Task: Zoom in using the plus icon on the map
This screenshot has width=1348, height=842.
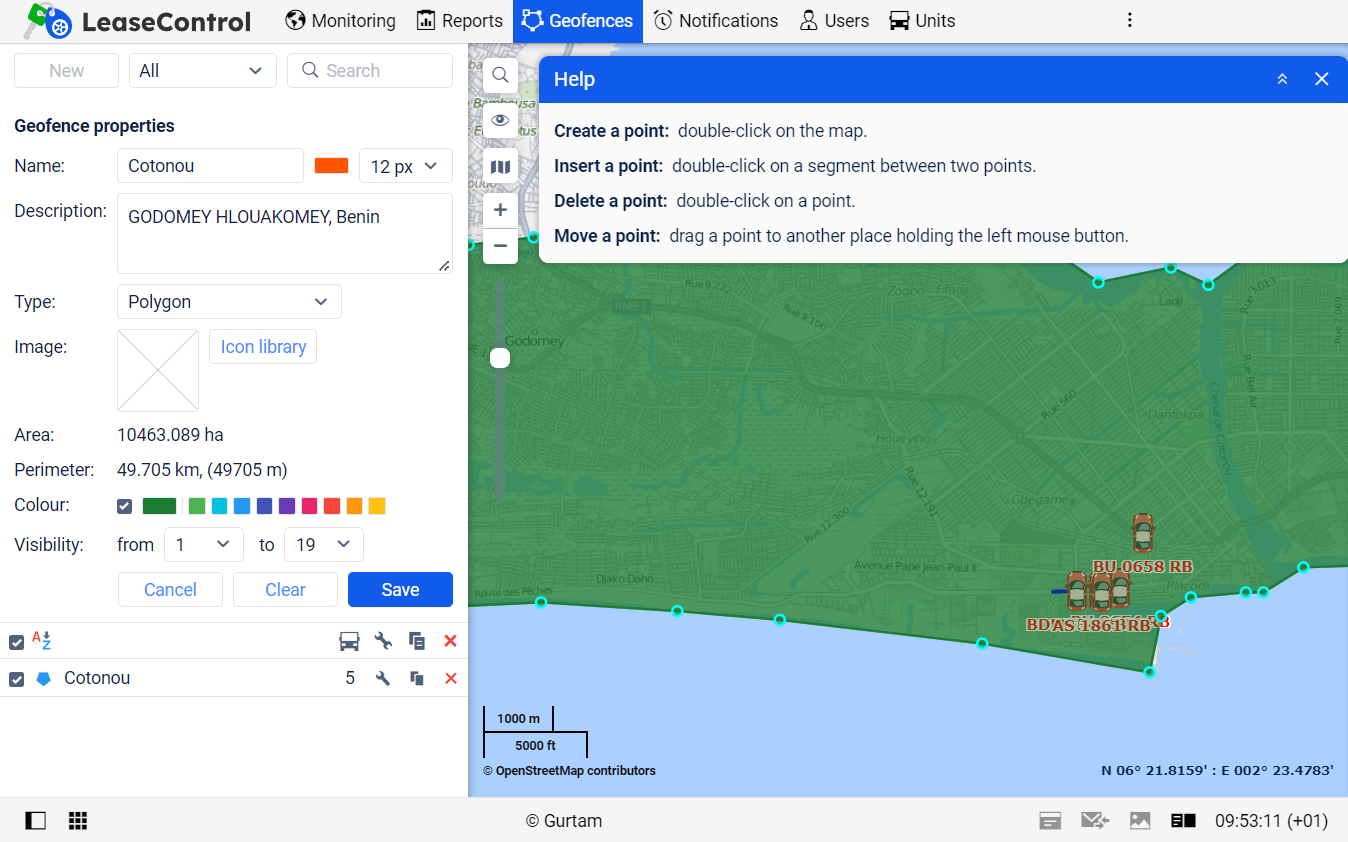Action: [500, 210]
